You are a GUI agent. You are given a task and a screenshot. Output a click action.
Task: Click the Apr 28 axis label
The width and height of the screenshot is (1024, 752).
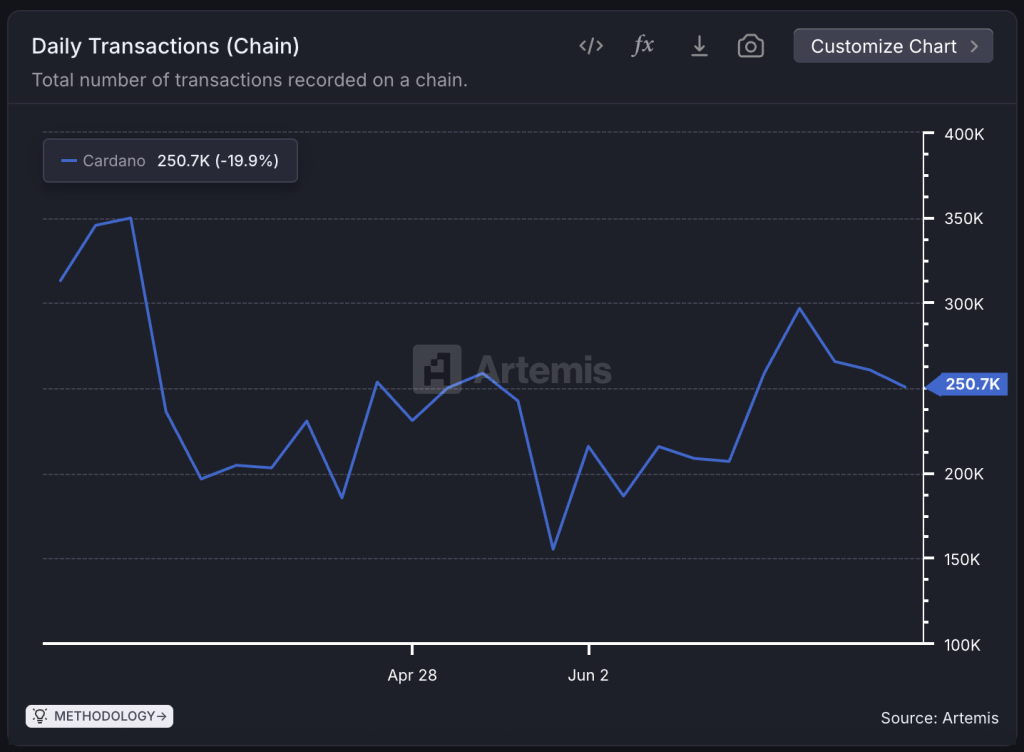pos(412,675)
